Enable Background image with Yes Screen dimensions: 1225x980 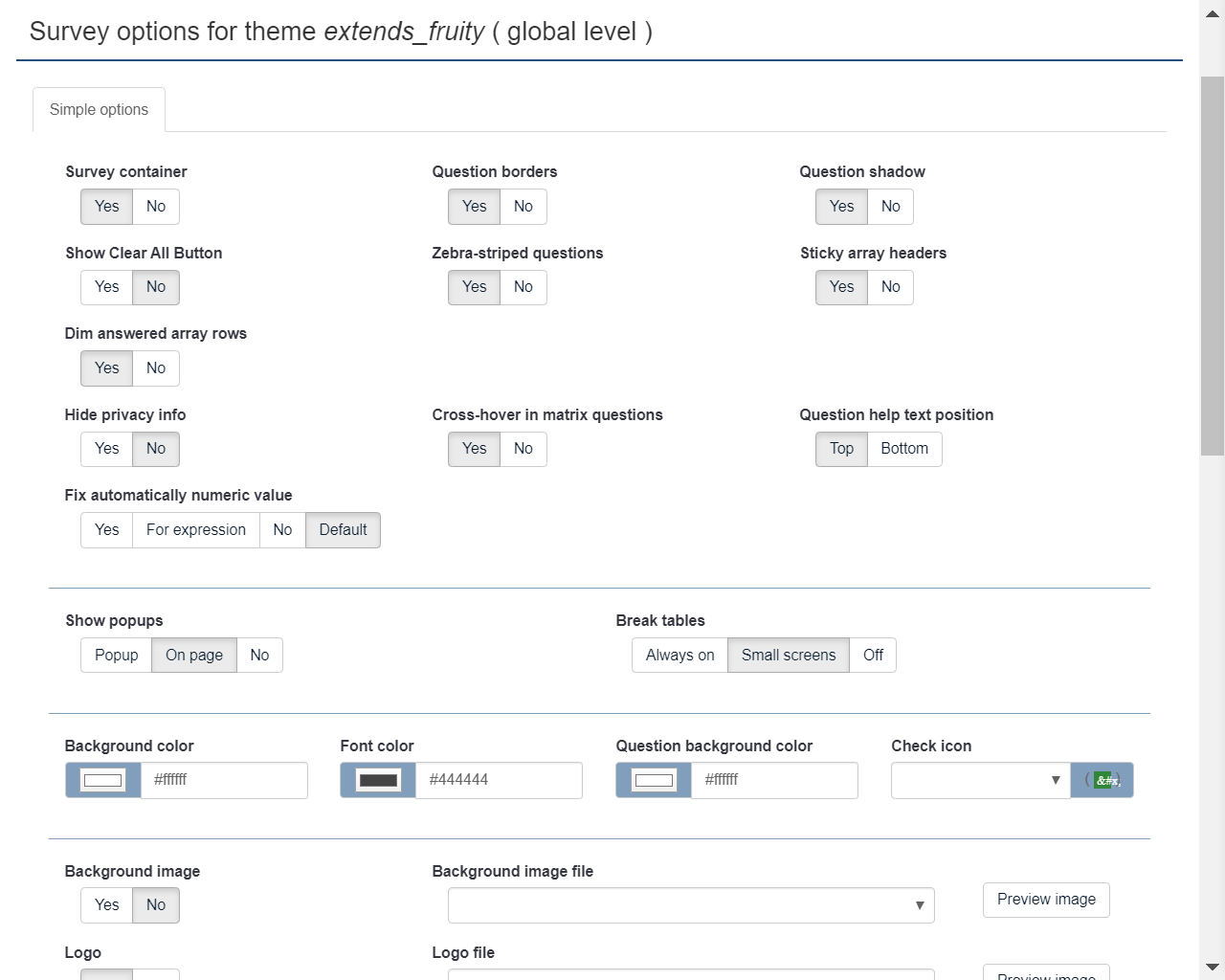[107, 905]
